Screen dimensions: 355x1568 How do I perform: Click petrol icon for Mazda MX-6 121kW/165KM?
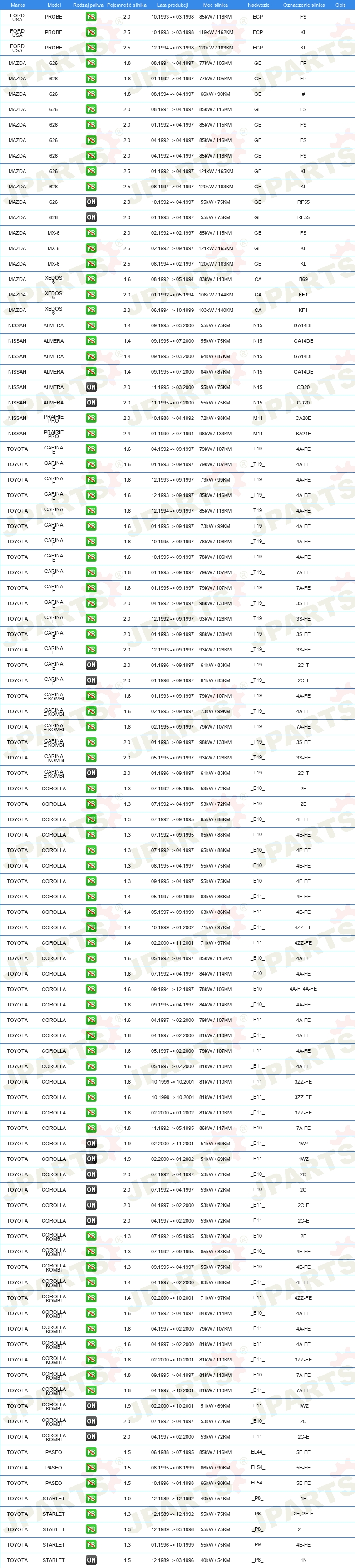pos(91,248)
